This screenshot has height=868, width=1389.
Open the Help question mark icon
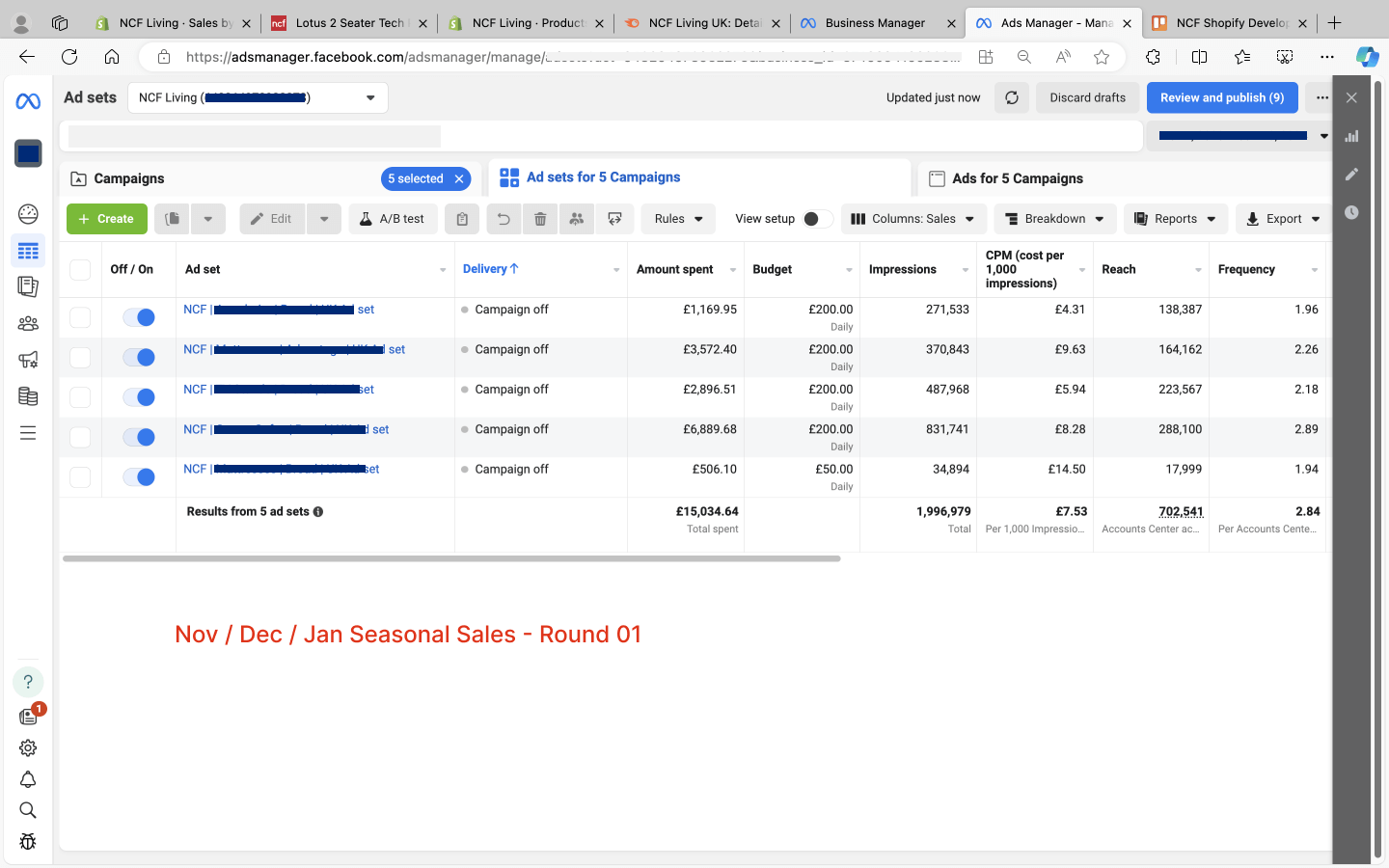pyautogui.click(x=28, y=682)
